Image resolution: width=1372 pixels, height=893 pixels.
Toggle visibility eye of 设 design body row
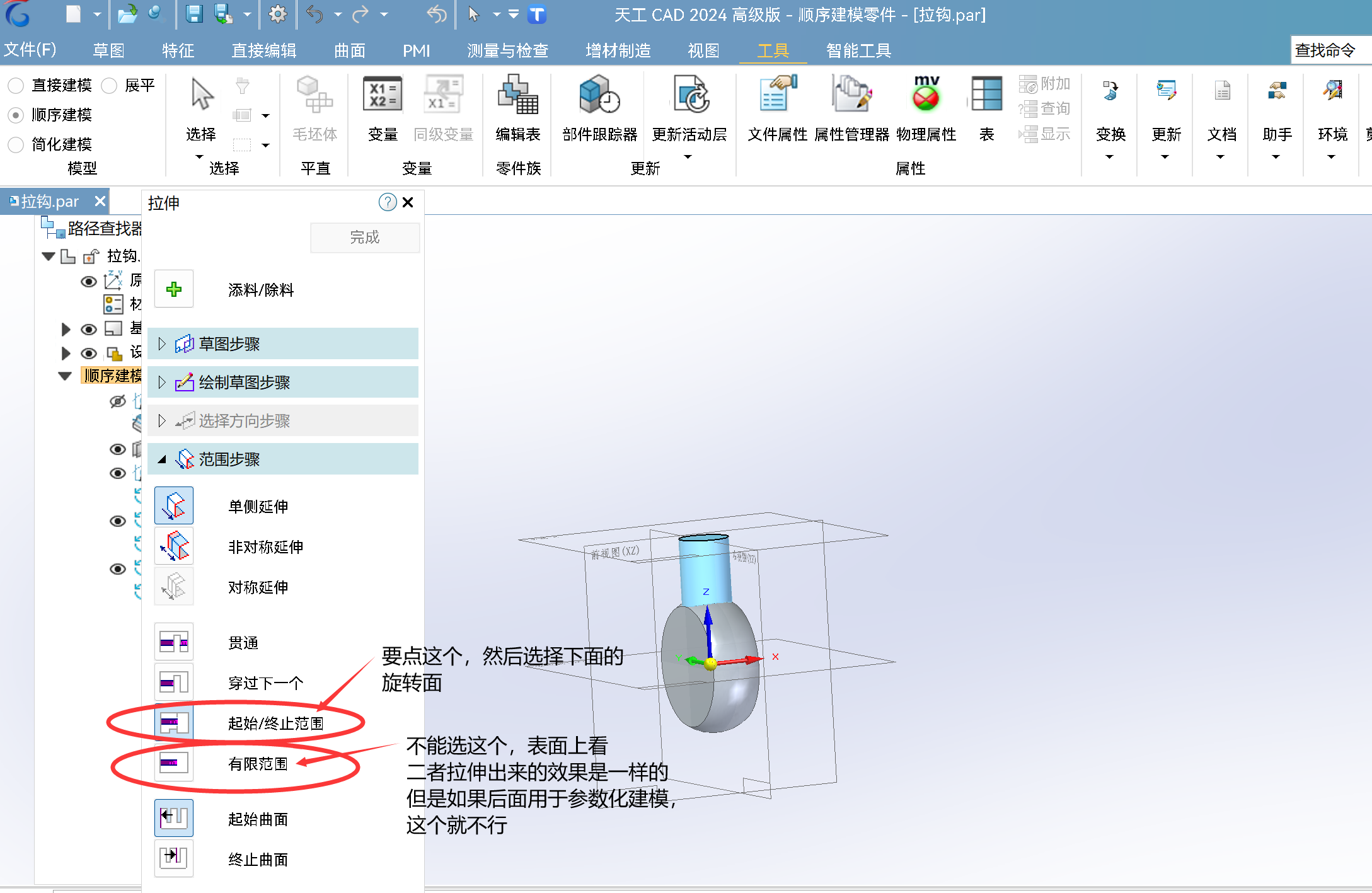point(89,353)
